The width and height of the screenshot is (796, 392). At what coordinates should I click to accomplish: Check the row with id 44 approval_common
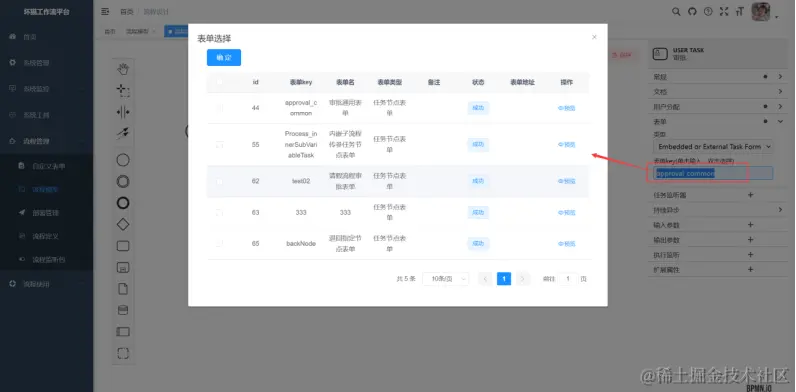(x=219, y=108)
